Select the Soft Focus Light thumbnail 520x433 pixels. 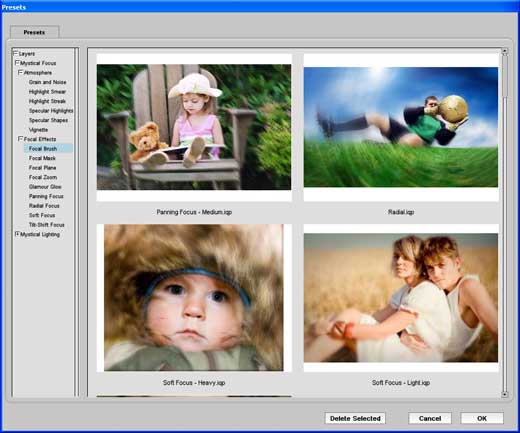click(x=401, y=298)
